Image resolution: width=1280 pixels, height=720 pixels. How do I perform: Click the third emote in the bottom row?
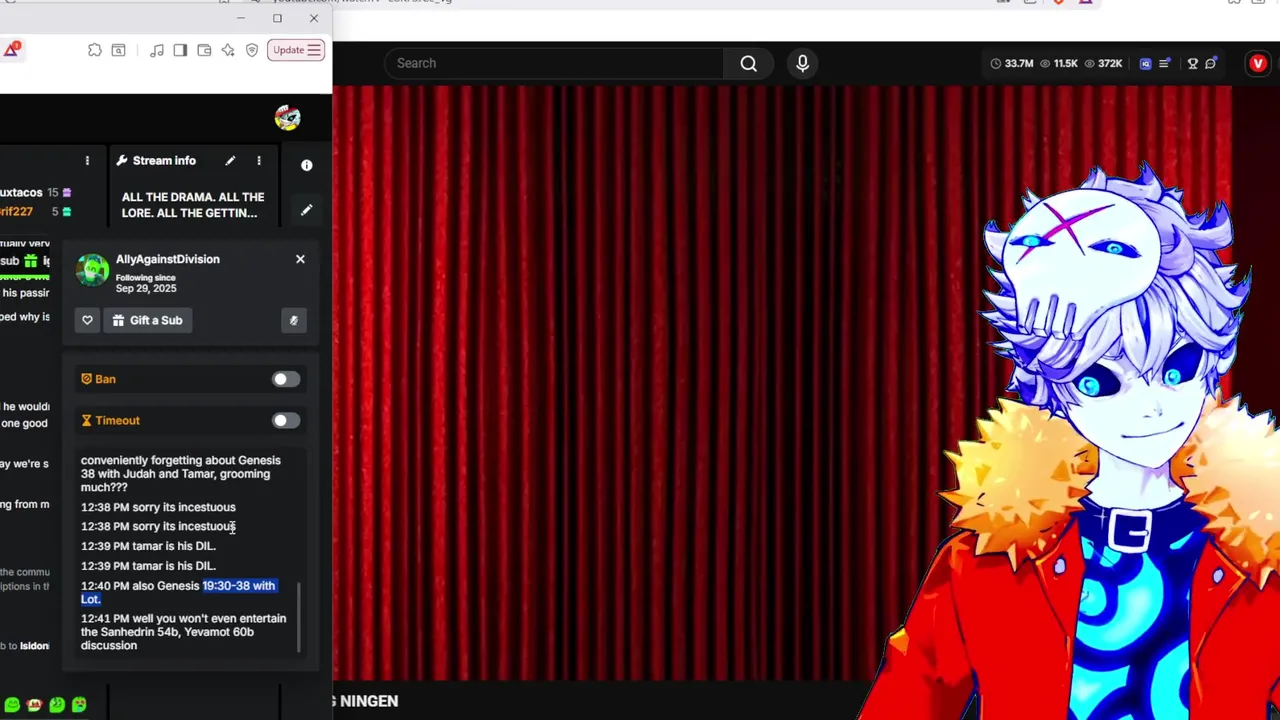pyautogui.click(x=57, y=705)
